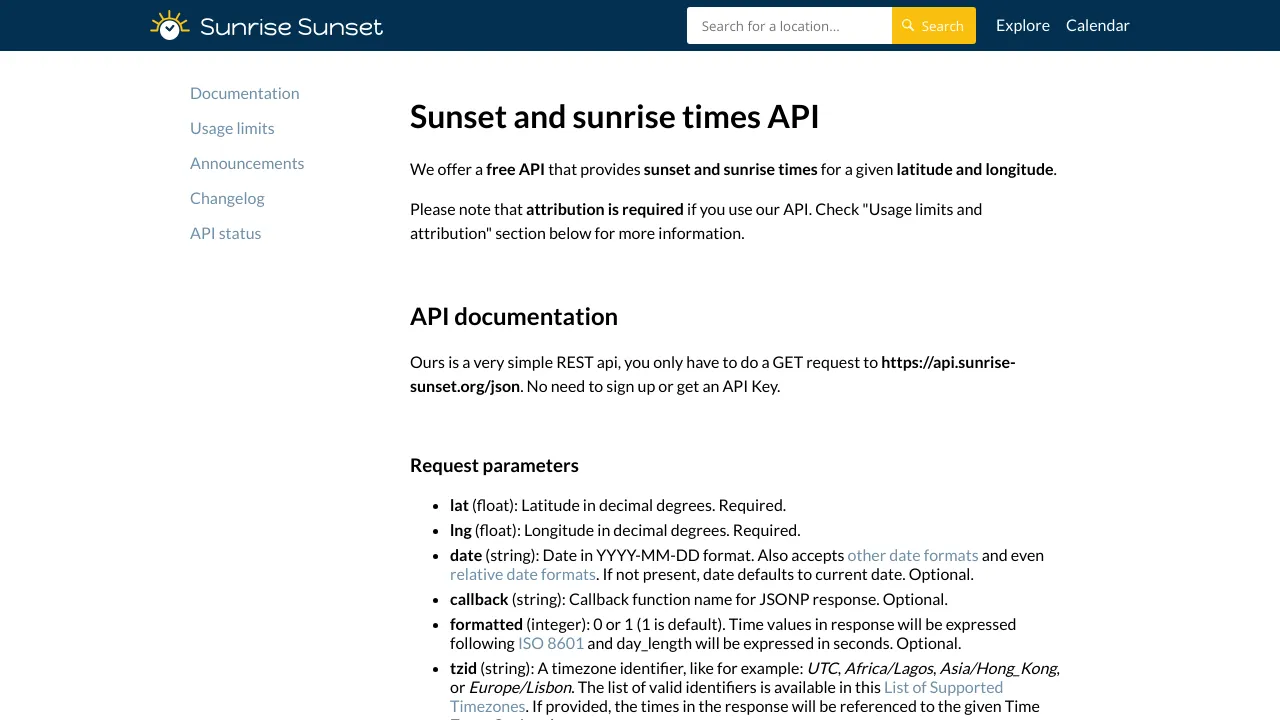Click the tzid parameter name

(x=463, y=668)
